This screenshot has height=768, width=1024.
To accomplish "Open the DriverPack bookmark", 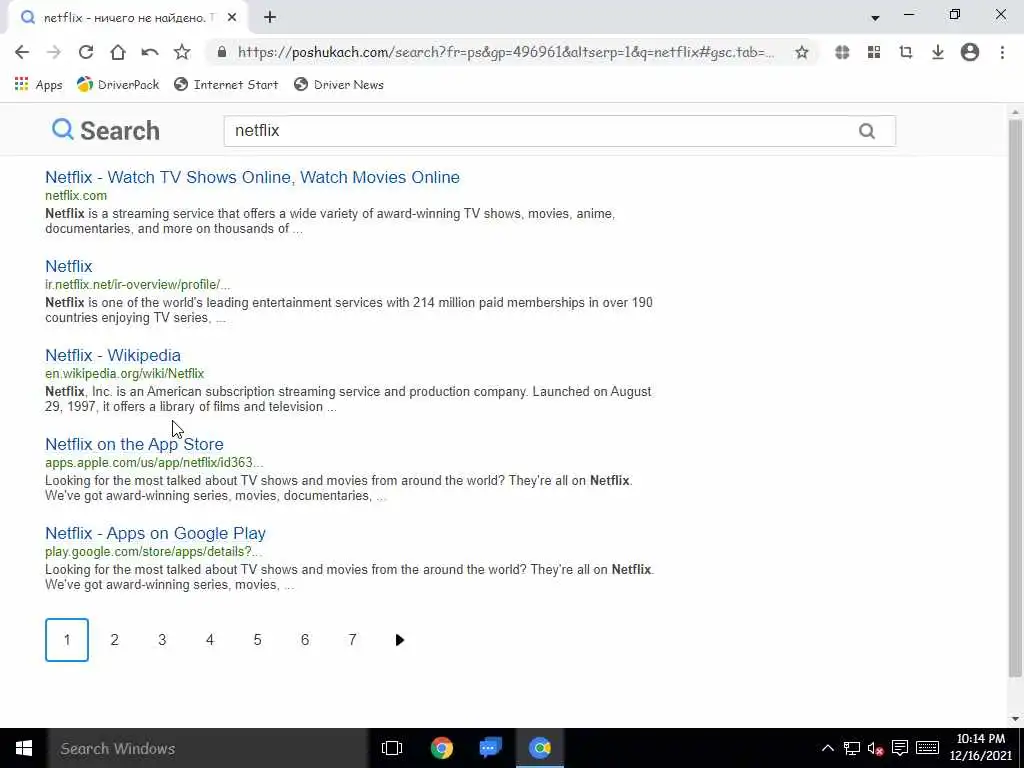I will pos(118,84).
